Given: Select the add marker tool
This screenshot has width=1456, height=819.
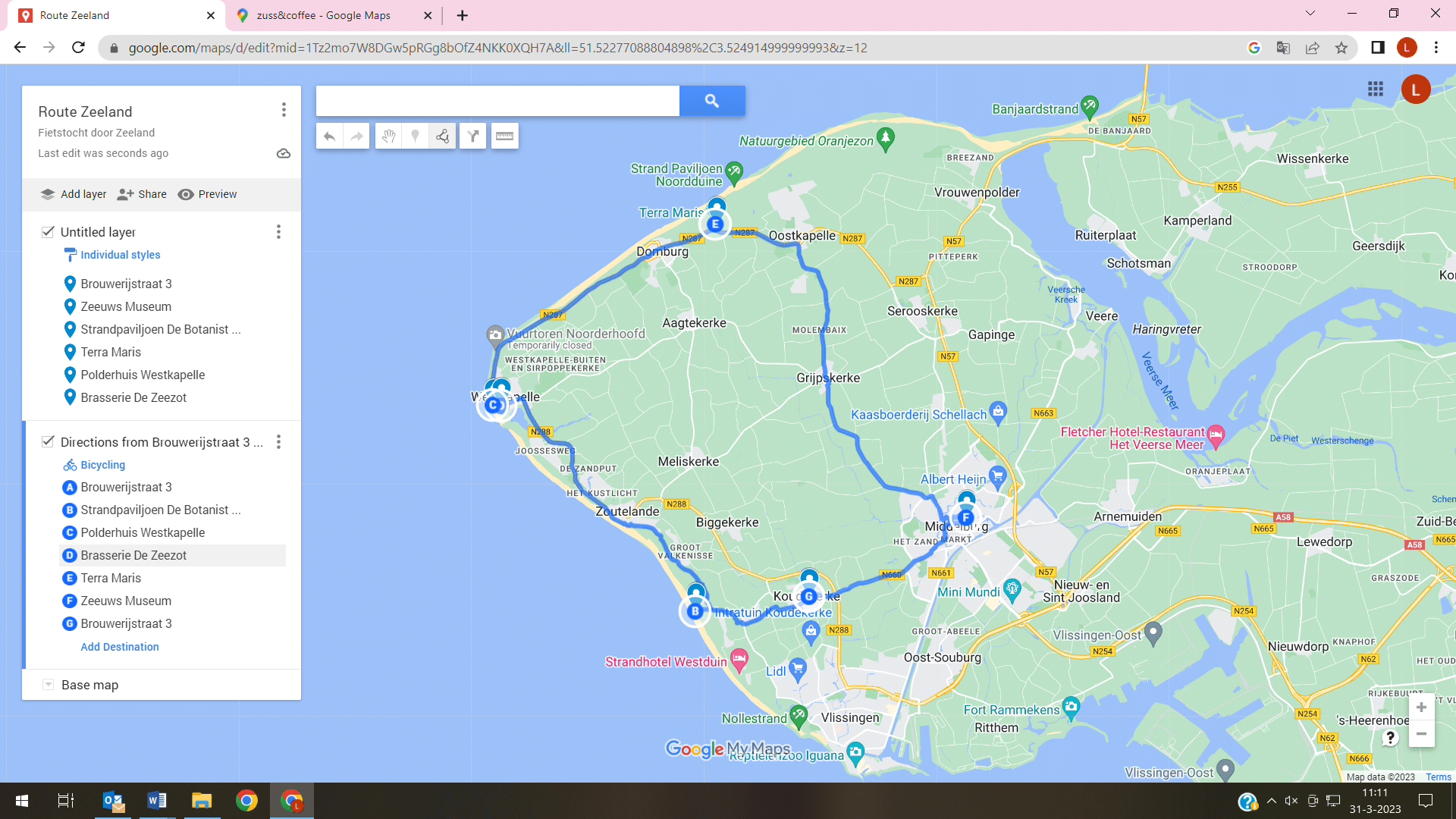Looking at the screenshot, I should pos(415,136).
